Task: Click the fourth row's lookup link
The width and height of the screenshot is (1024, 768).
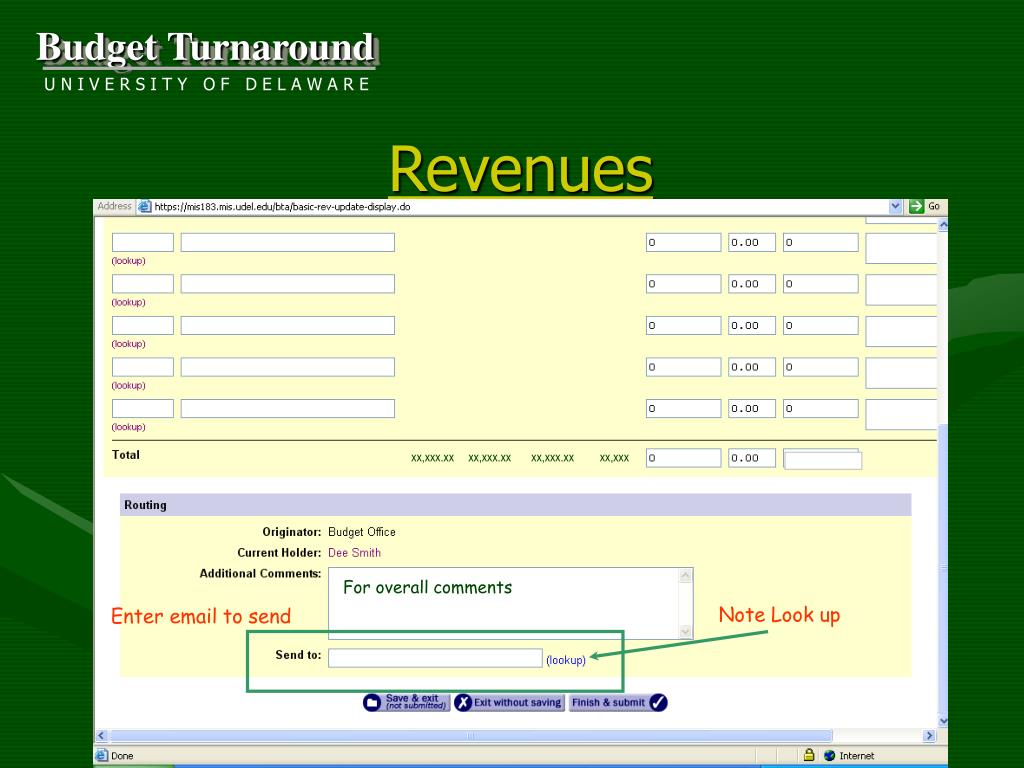Action: (129, 385)
